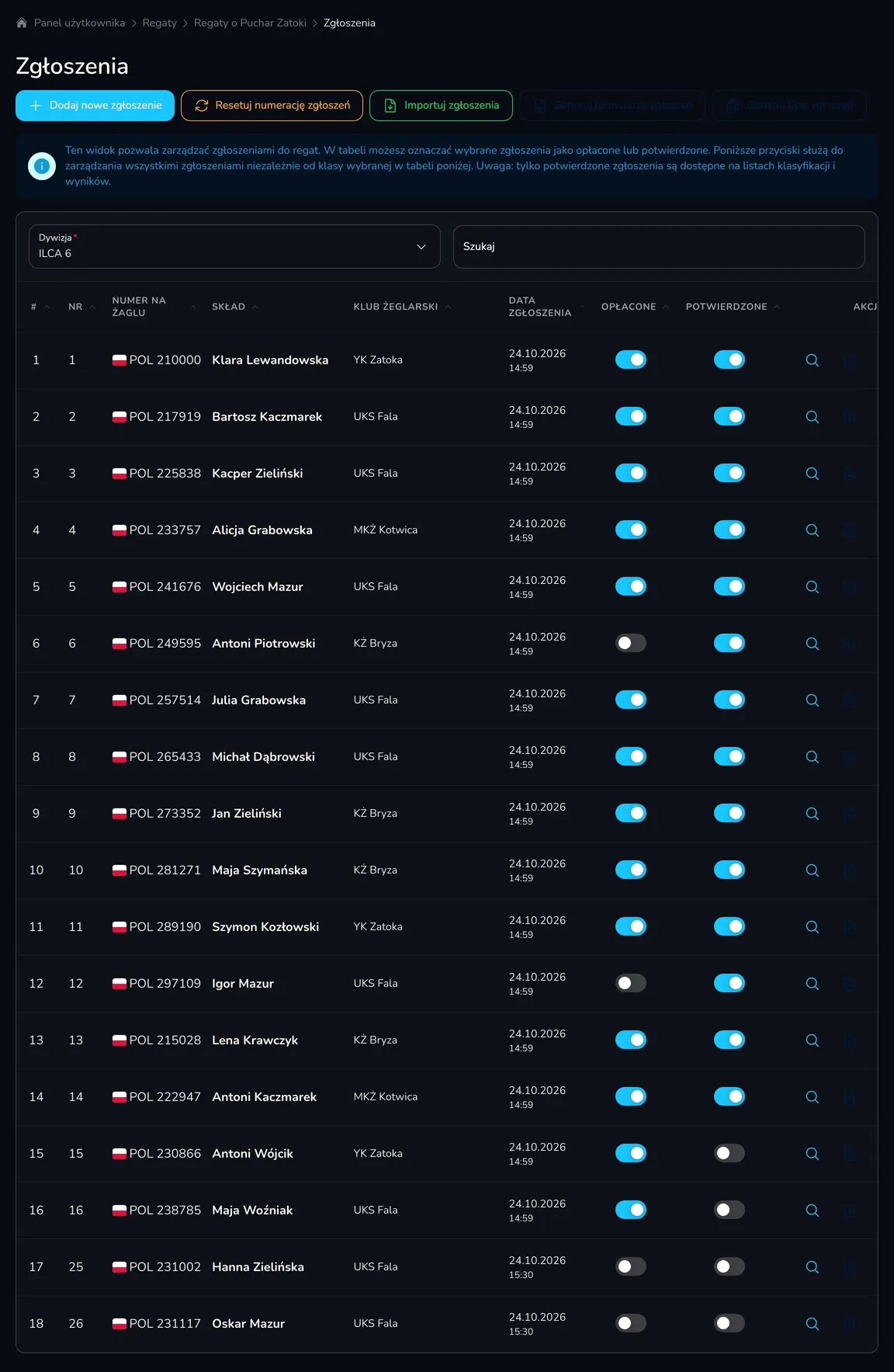Sort the table by the Skład column arrow

tap(255, 307)
